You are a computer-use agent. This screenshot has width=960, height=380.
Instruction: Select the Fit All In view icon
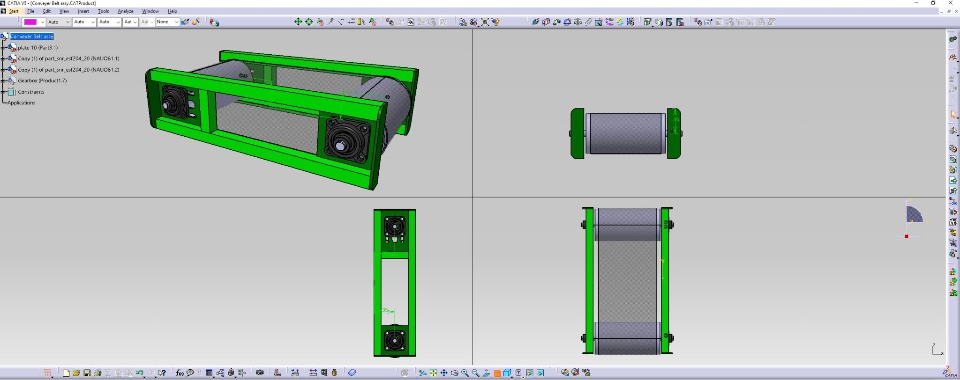click(433, 372)
